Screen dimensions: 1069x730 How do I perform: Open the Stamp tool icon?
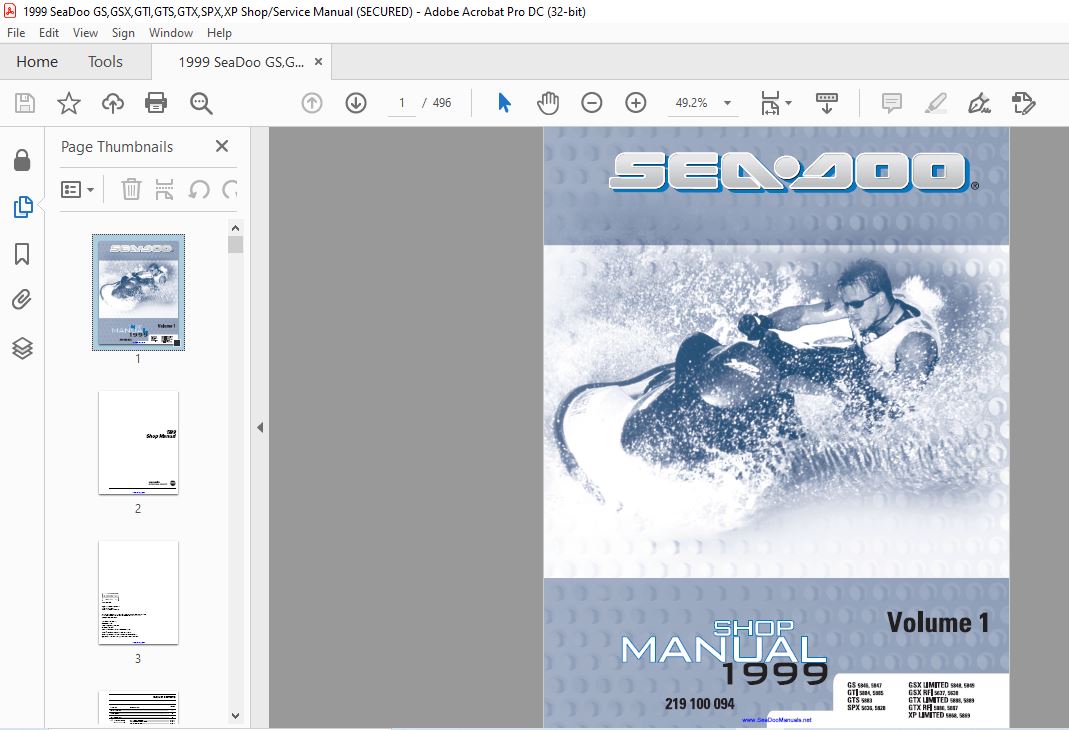(1023, 103)
